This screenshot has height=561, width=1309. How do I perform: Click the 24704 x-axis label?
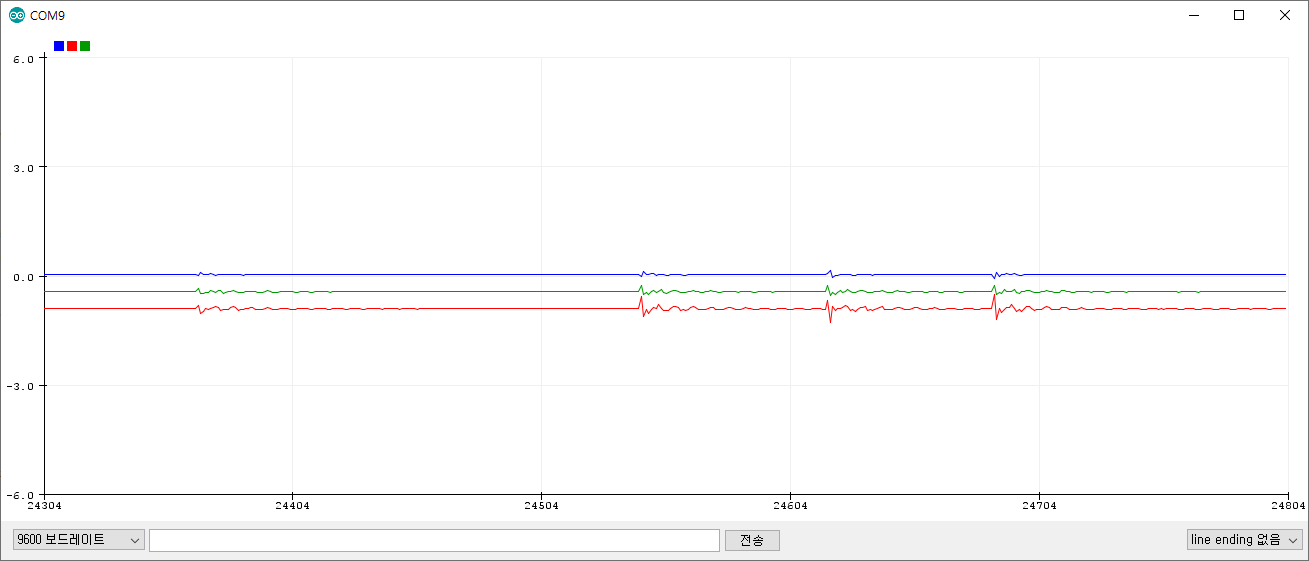(x=1039, y=507)
